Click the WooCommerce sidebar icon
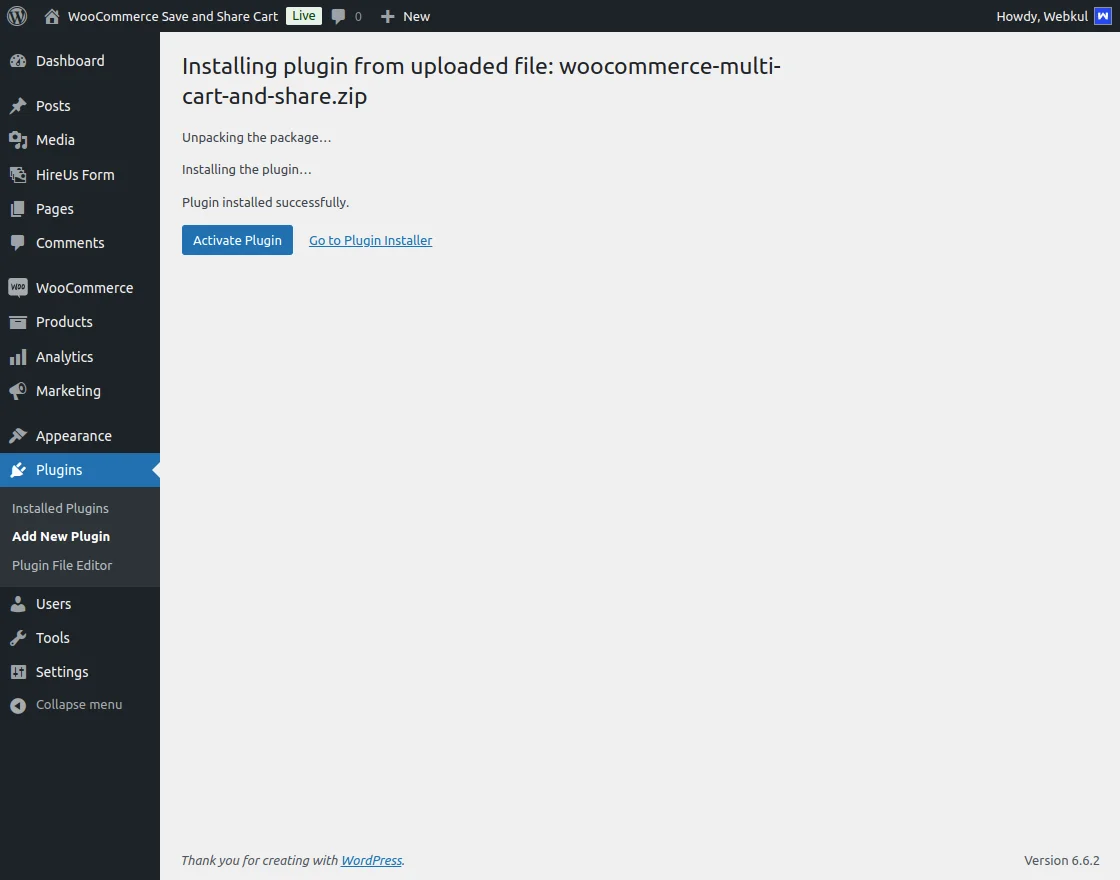This screenshot has height=880, width=1120. click(20, 287)
